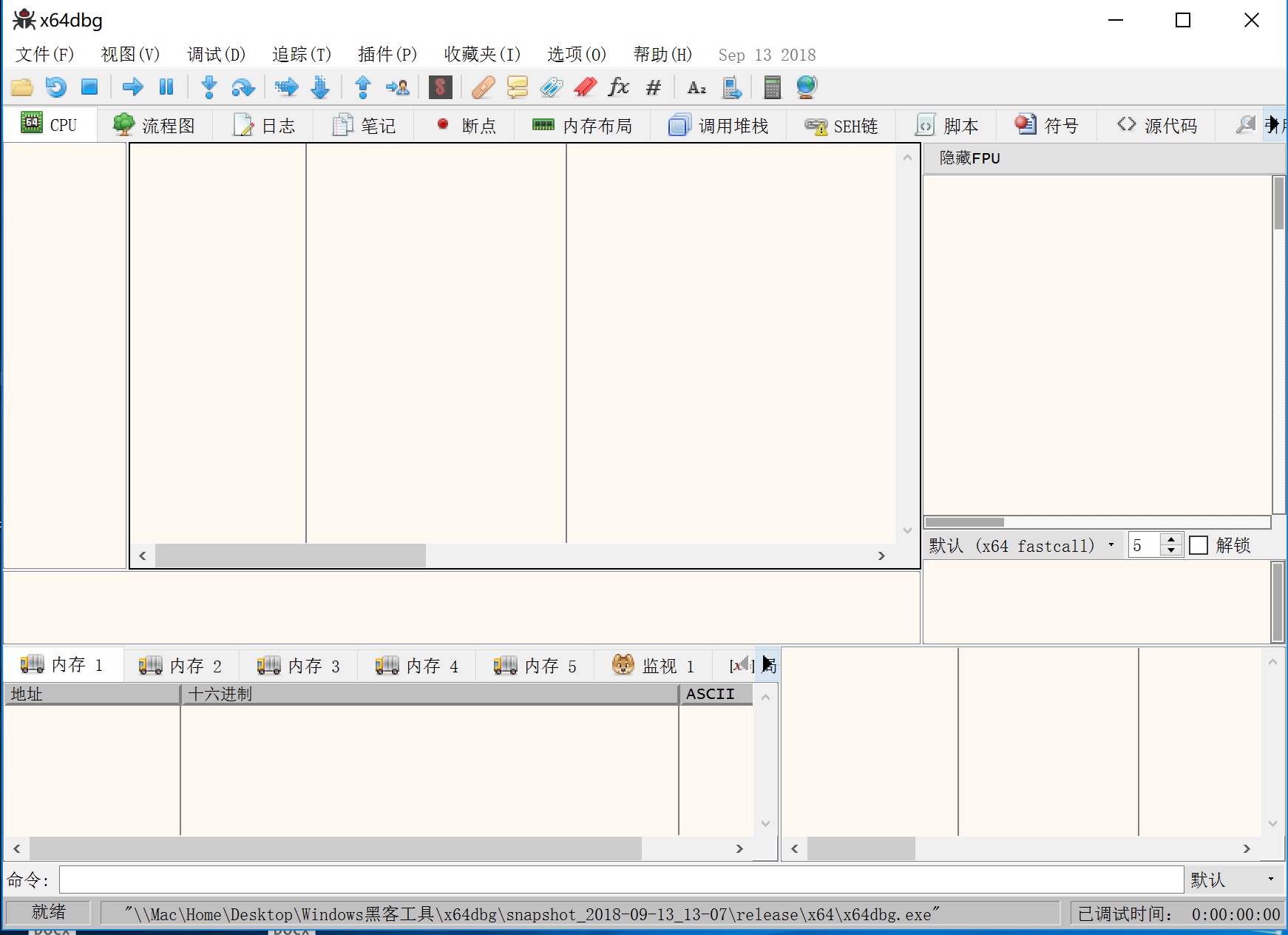Open Bookmarks with the red bookmark icon
This screenshot has width=1288, height=935.
(585, 87)
